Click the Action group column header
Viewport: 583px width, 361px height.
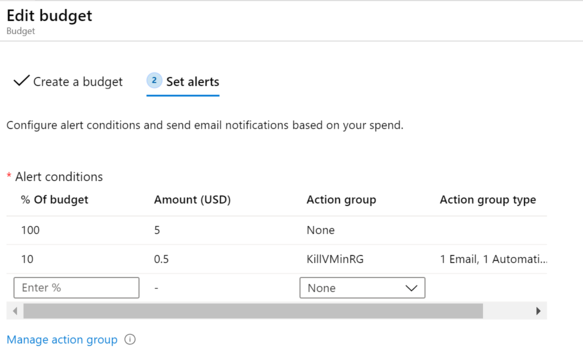(x=341, y=200)
